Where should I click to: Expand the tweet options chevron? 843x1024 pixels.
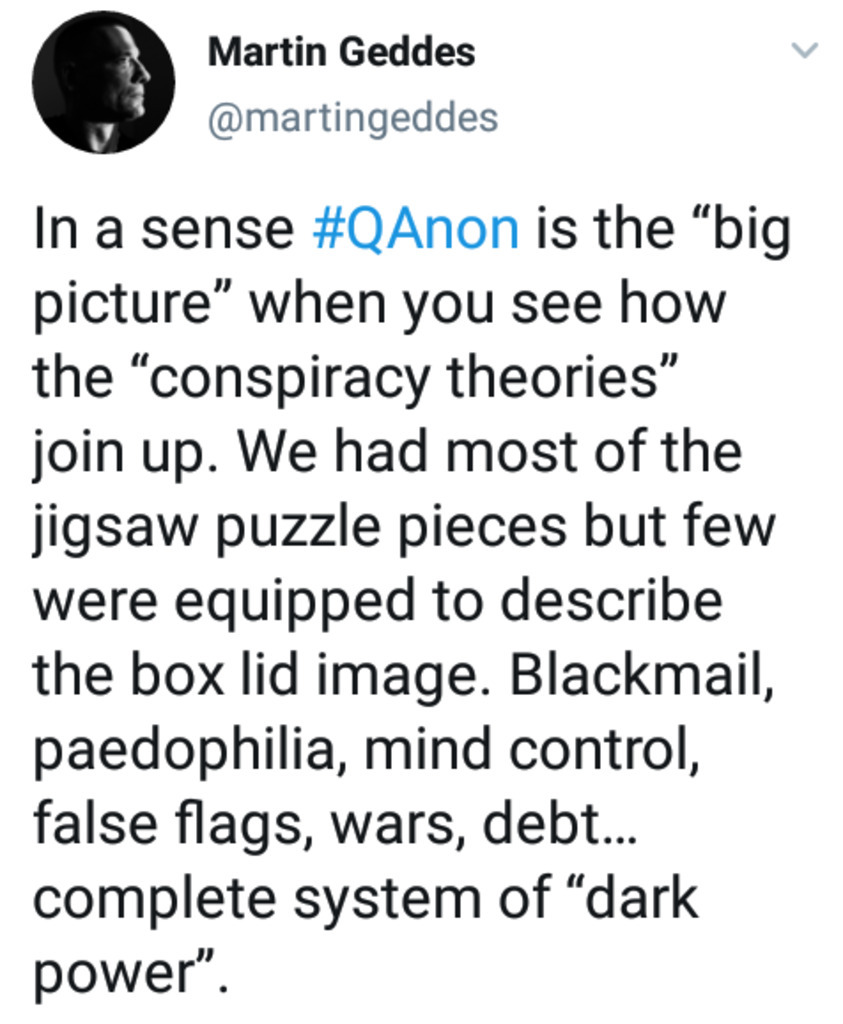[804, 50]
